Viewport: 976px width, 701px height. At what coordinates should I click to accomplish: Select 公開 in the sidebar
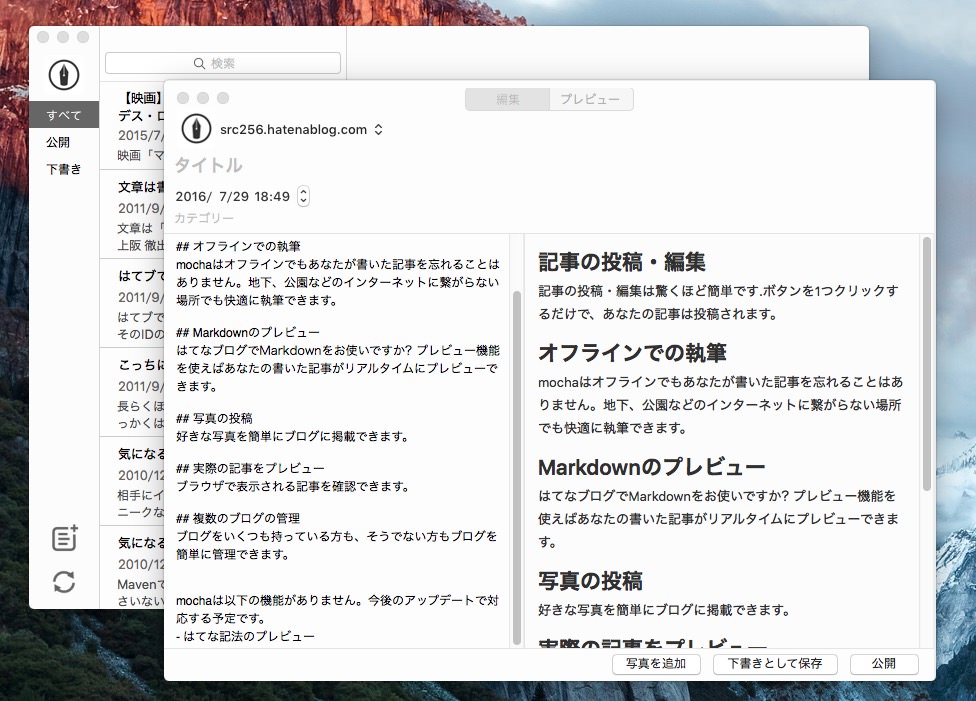coord(58,142)
